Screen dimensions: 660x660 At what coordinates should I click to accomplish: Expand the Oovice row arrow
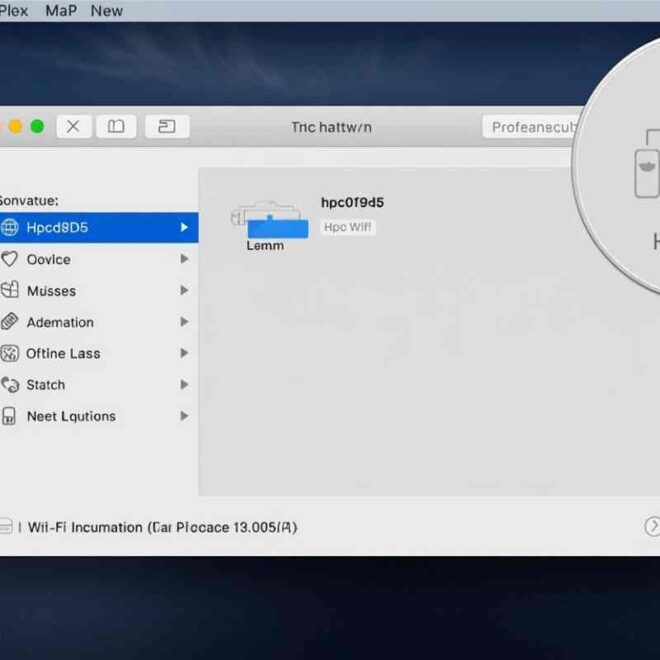(x=184, y=259)
